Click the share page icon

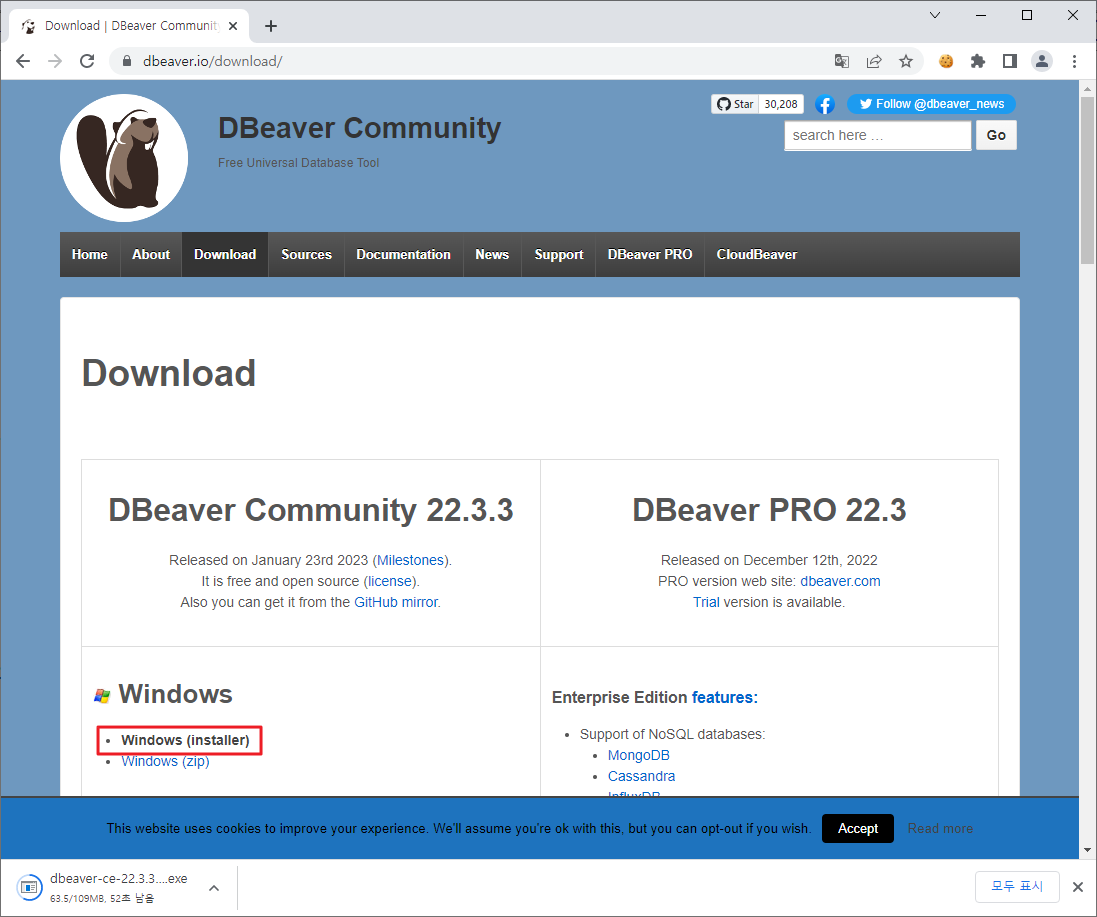874,62
